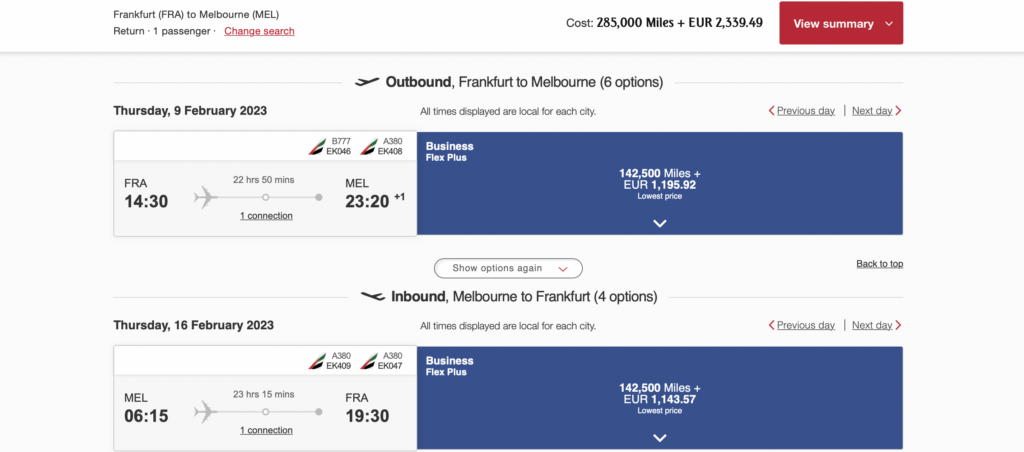The height and width of the screenshot is (452, 1024).
Task: Go to inbound Previous day
Action: 804,325
